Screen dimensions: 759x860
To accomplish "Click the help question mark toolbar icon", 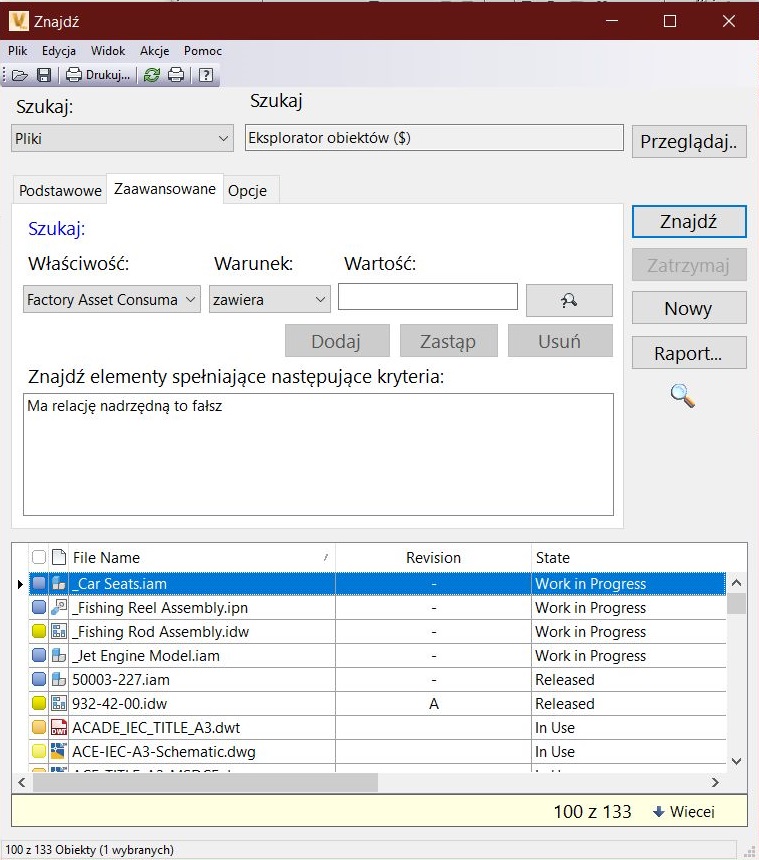I will pyautogui.click(x=205, y=75).
